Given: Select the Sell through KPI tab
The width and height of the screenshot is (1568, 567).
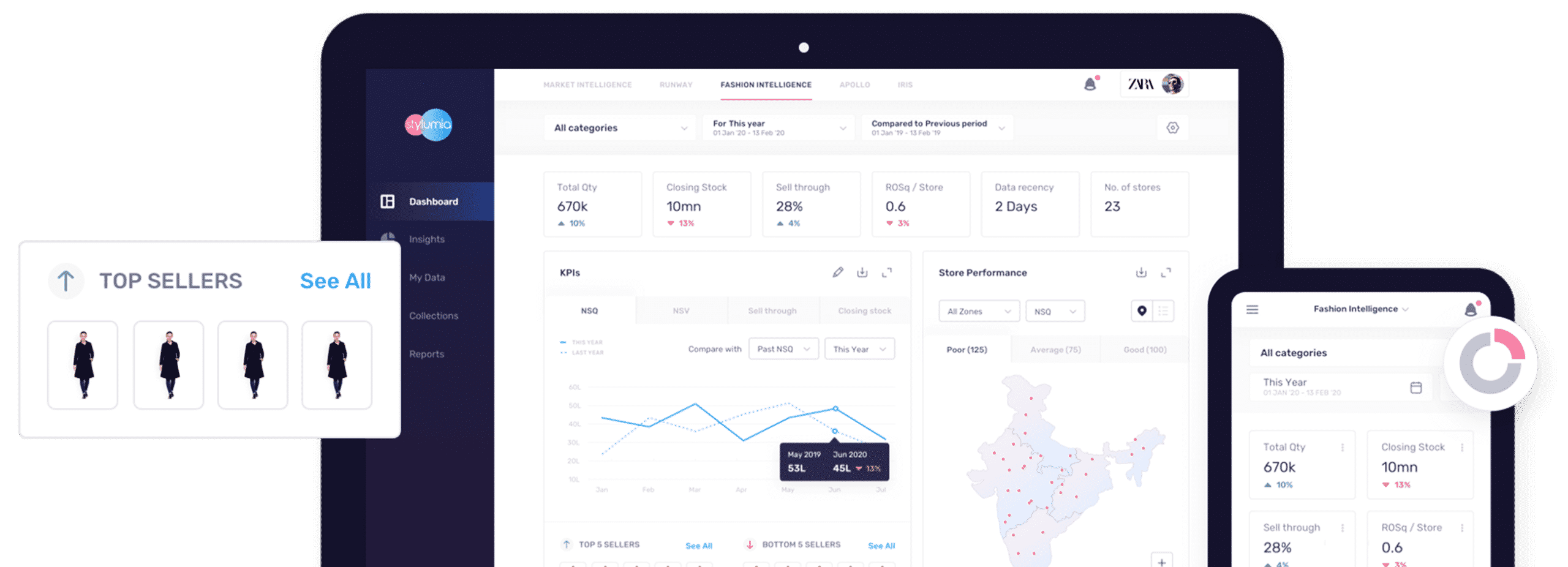Looking at the screenshot, I should [x=772, y=311].
